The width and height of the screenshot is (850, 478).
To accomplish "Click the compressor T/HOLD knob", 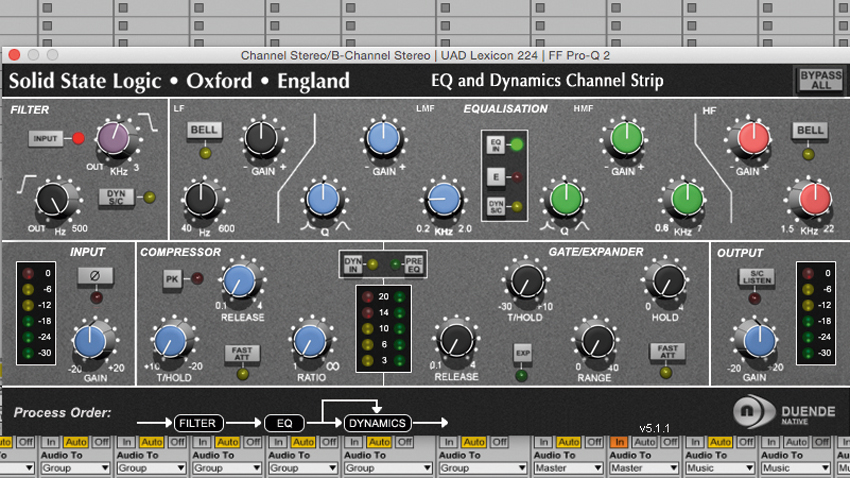I will [171, 341].
